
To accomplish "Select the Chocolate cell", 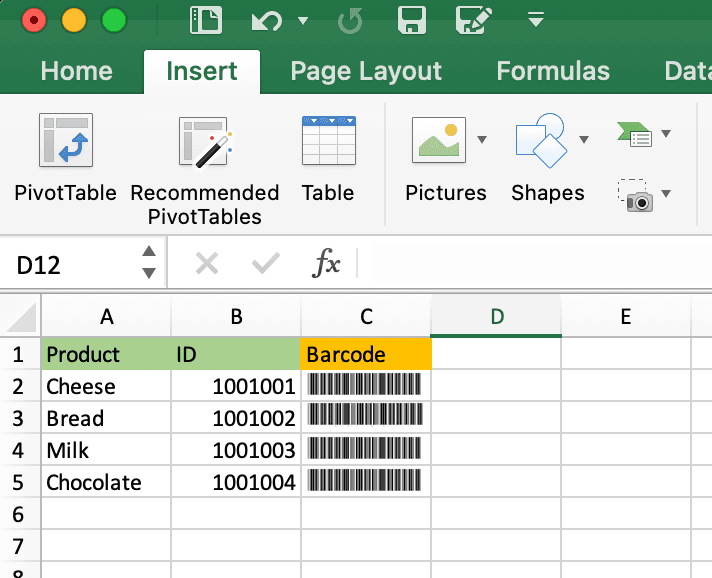I will [x=106, y=482].
